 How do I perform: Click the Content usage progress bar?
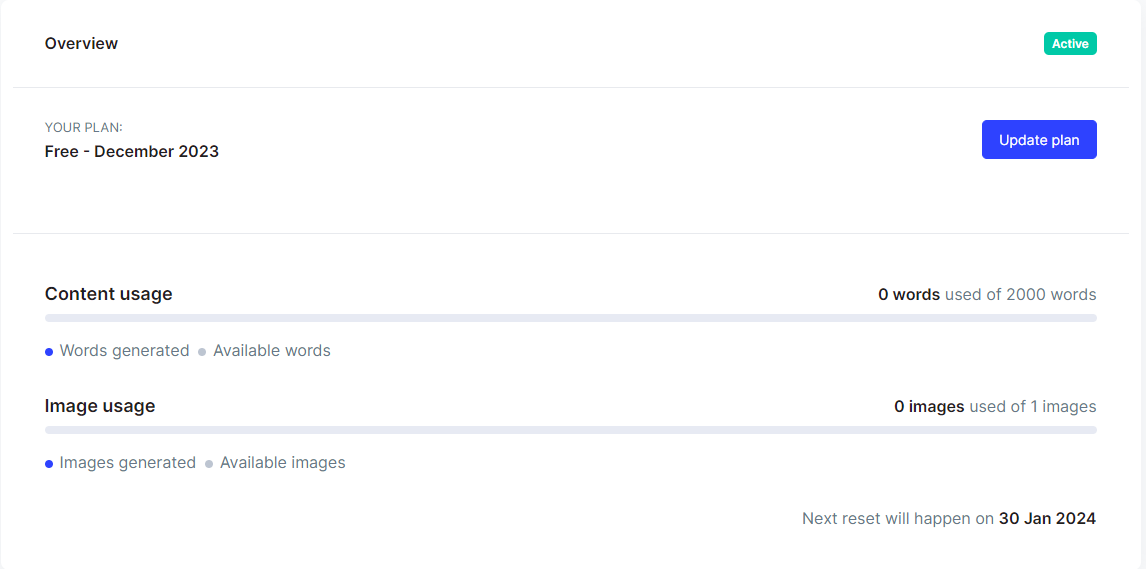click(x=571, y=318)
